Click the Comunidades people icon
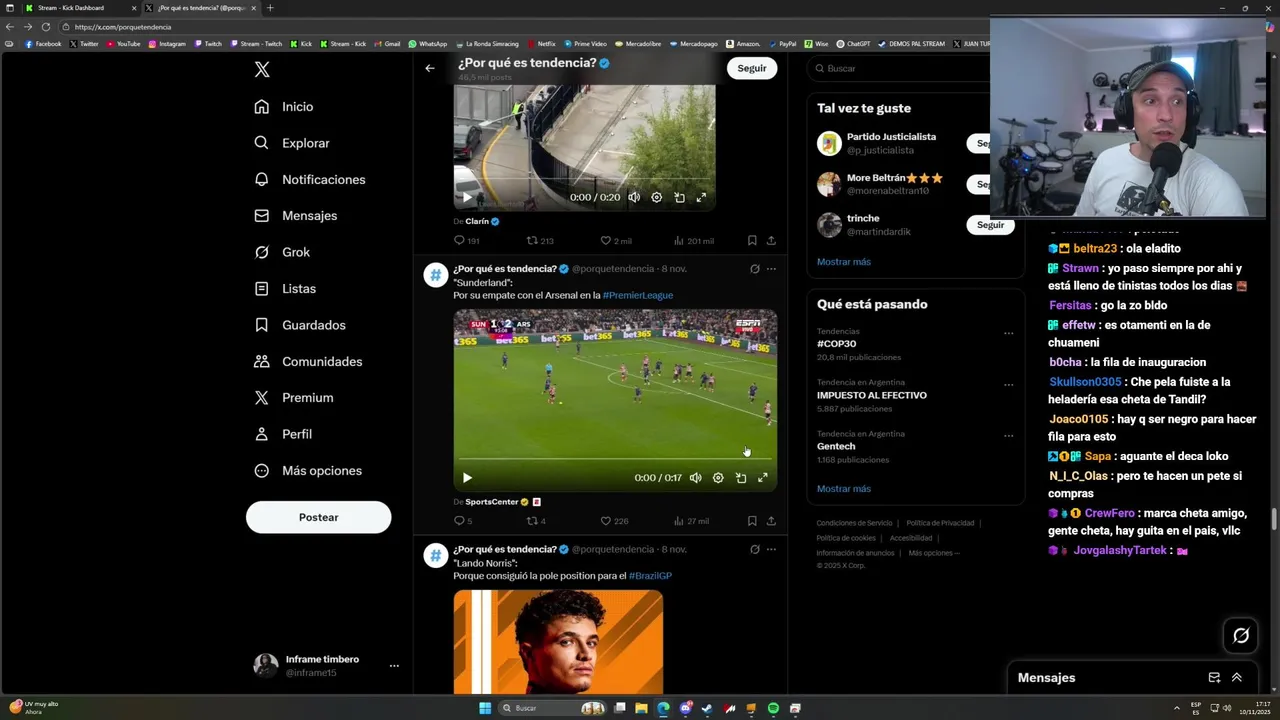 [261, 361]
